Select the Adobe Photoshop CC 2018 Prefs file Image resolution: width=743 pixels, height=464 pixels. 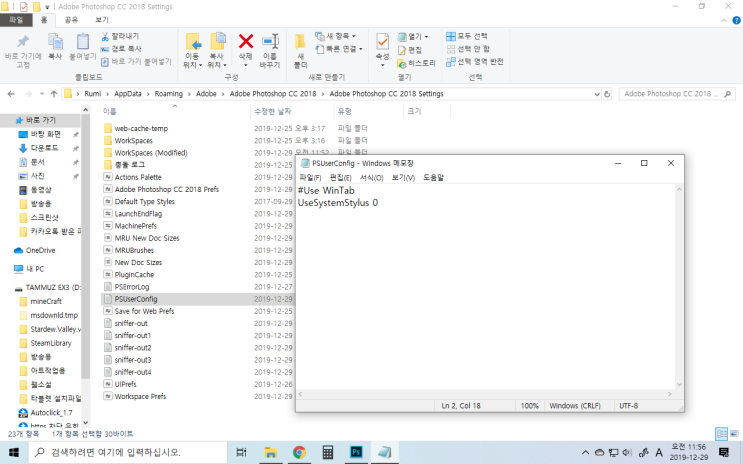167,189
